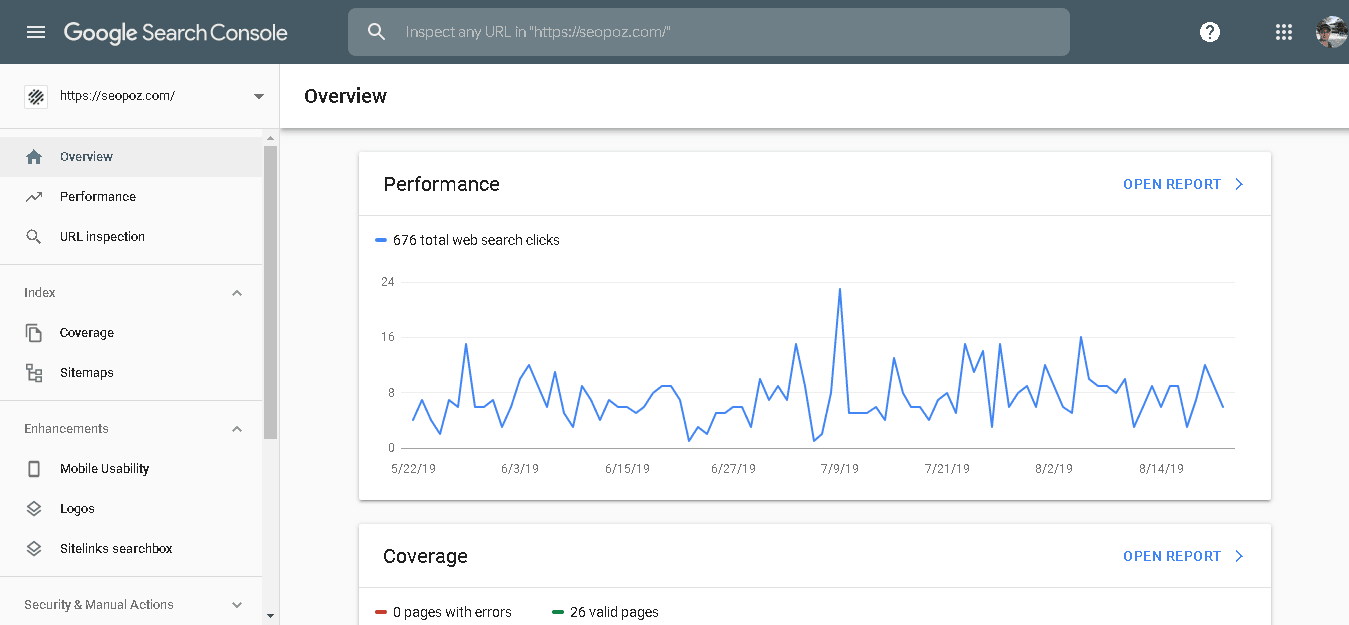Click the Help question mark icon

[1210, 32]
